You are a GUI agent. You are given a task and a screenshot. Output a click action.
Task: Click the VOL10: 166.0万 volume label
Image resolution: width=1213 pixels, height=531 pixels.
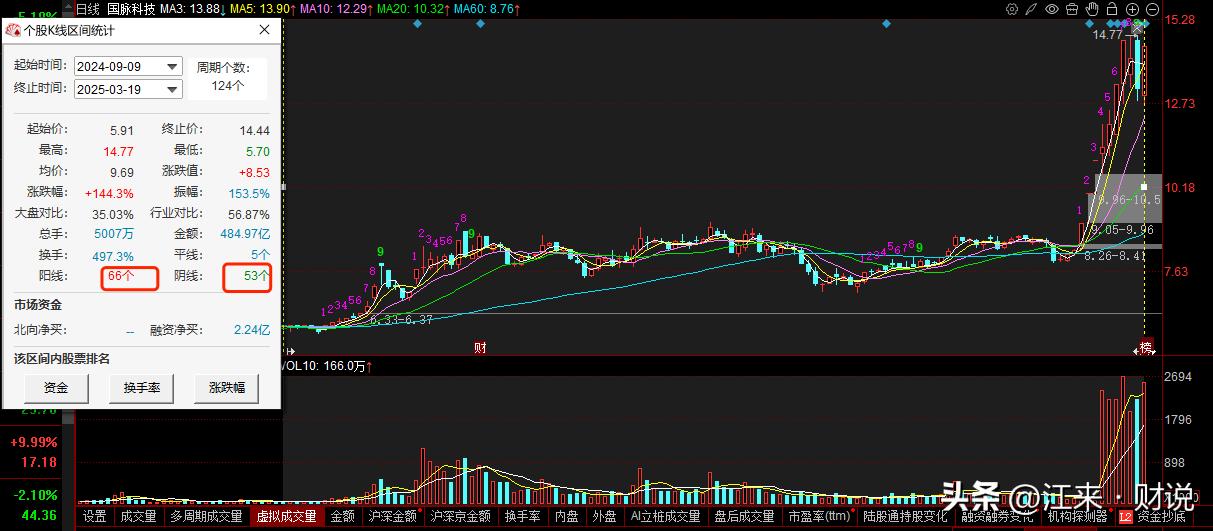(x=328, y=366)
